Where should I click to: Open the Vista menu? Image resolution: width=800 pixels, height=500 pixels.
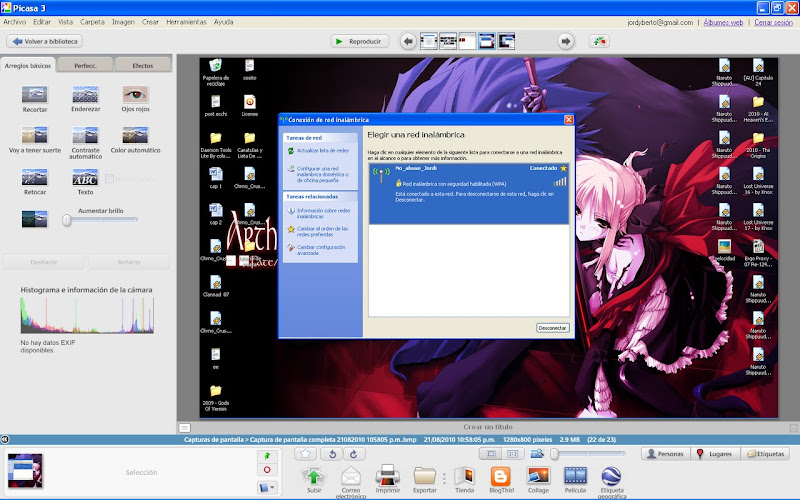[65, 22]
